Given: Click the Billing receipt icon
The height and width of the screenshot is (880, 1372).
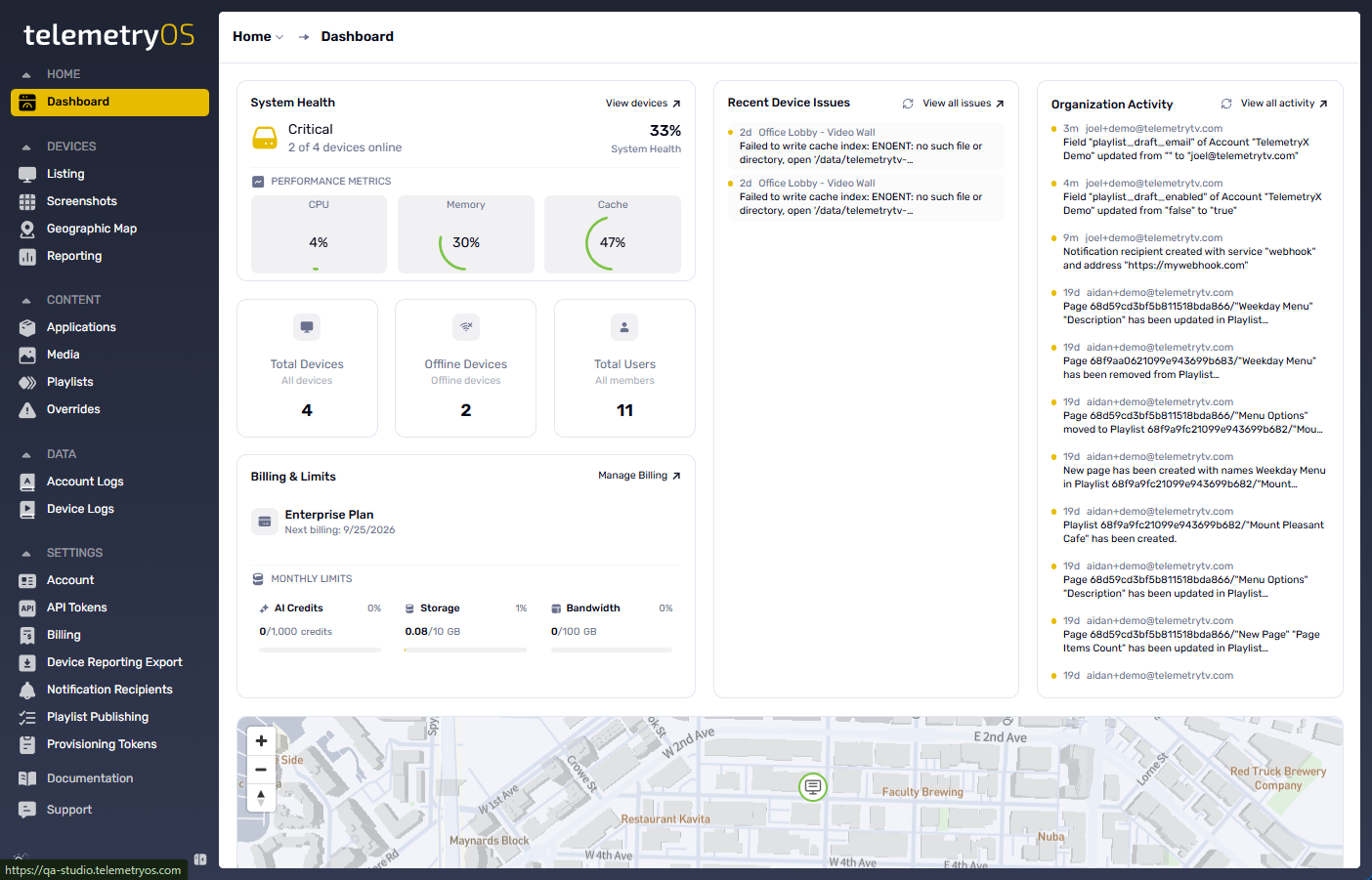Looking at the screenshot, I should [x=27, y=635].
